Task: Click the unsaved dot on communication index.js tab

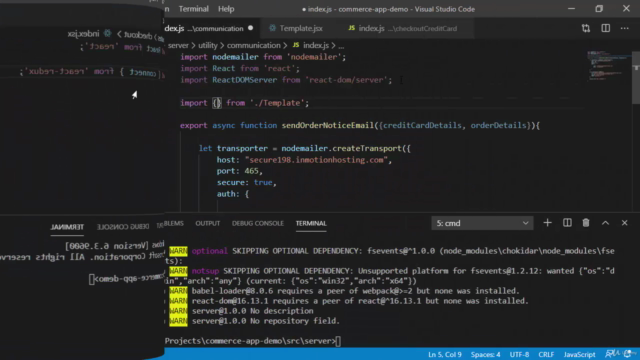Action: pyautogui.click(x=250, y=28)
